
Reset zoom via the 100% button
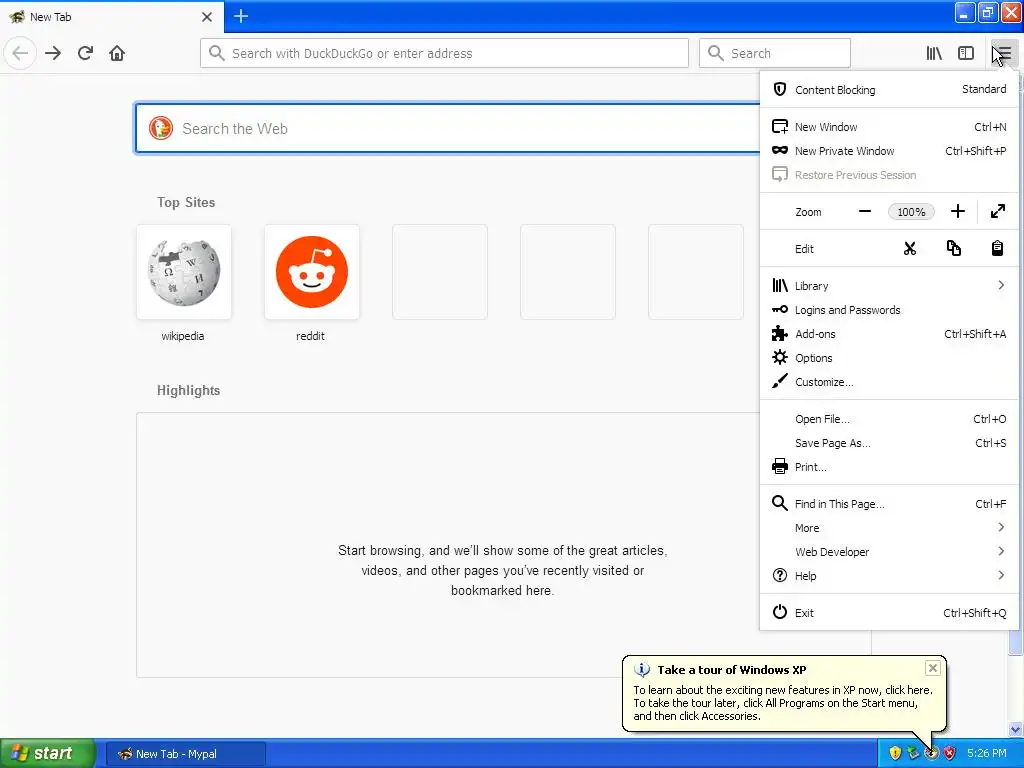point(911,212)
